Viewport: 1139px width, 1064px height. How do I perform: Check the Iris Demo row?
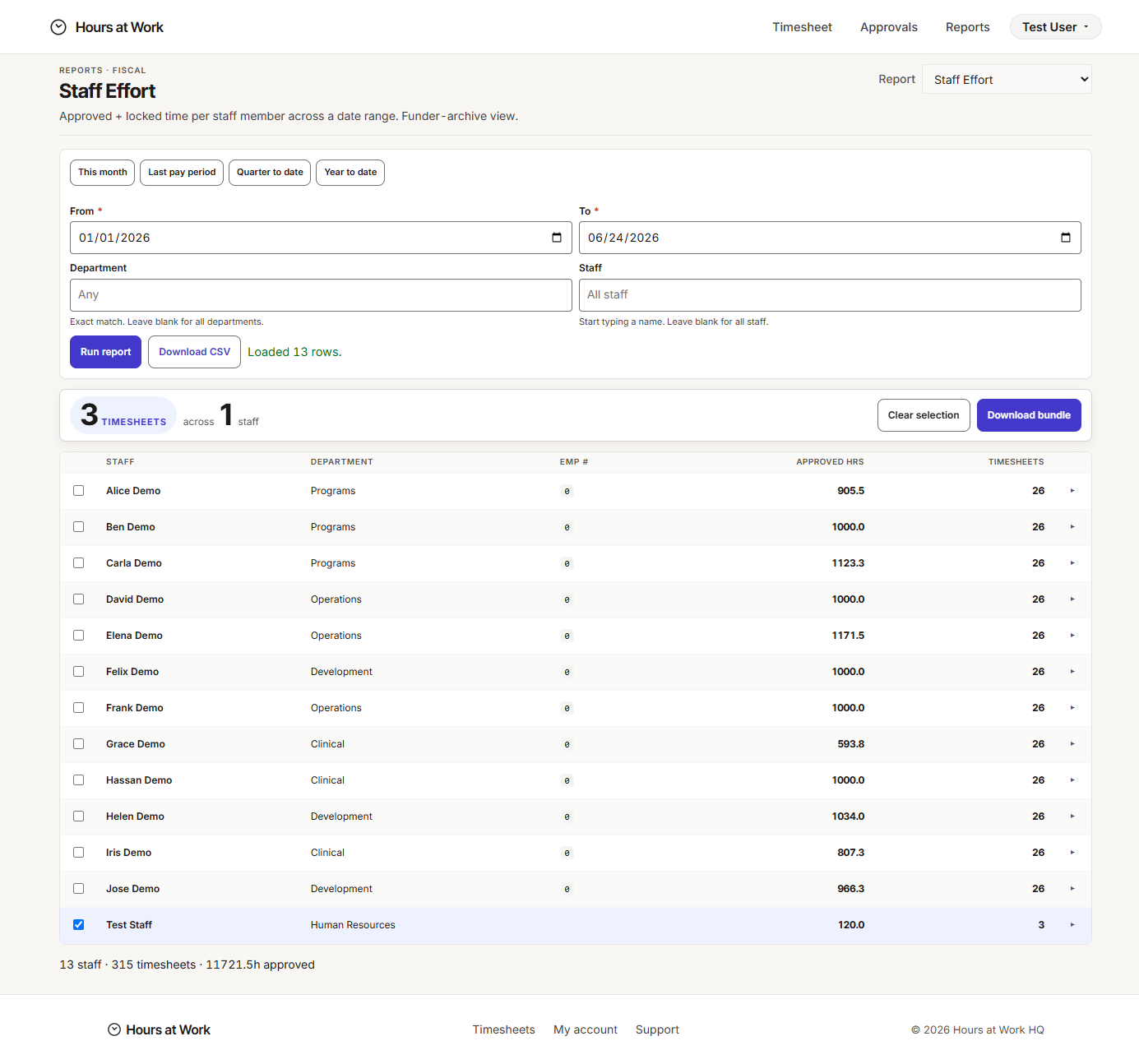click(x=79, y=853)
